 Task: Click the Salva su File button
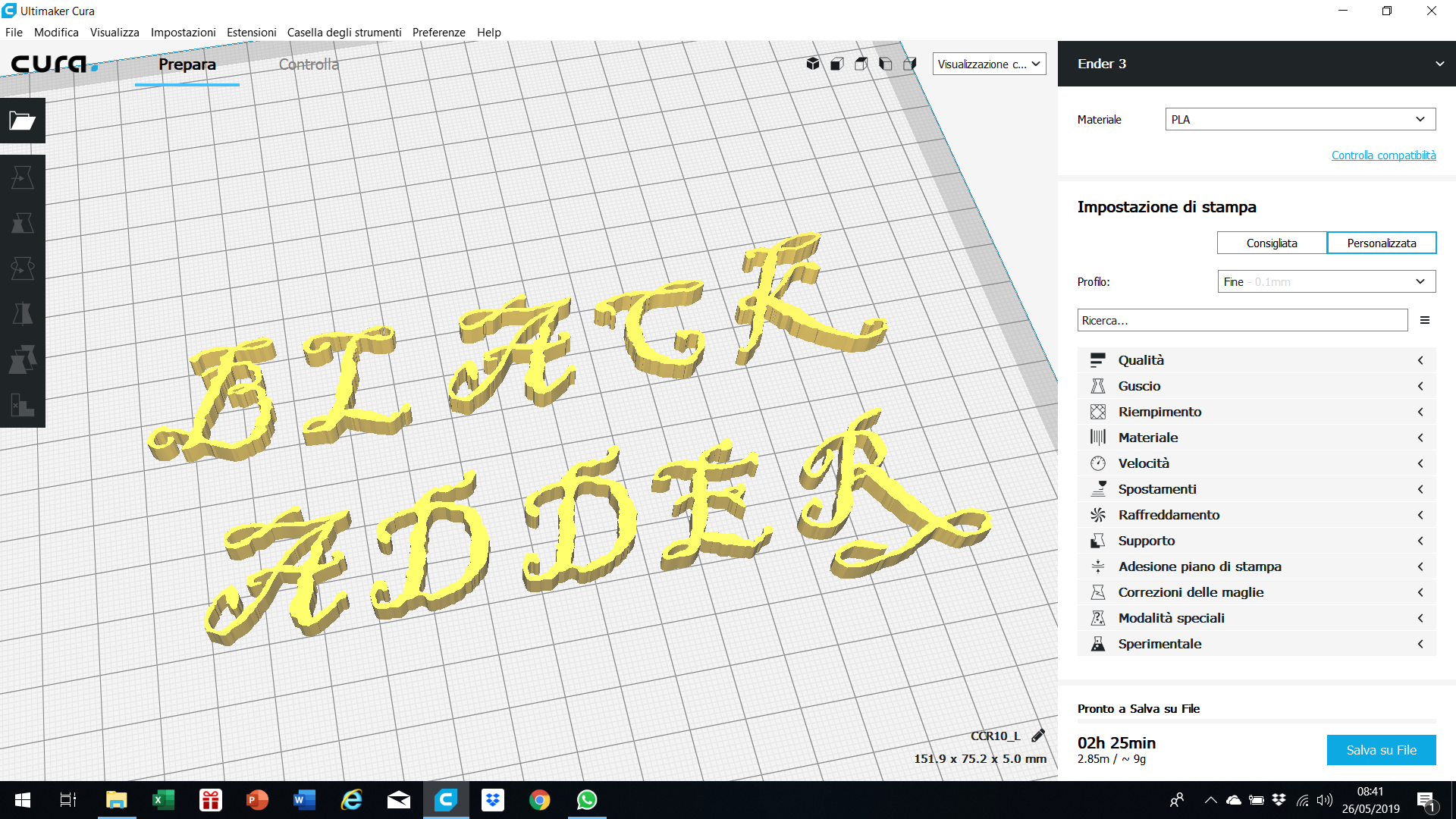point(1381,750)
